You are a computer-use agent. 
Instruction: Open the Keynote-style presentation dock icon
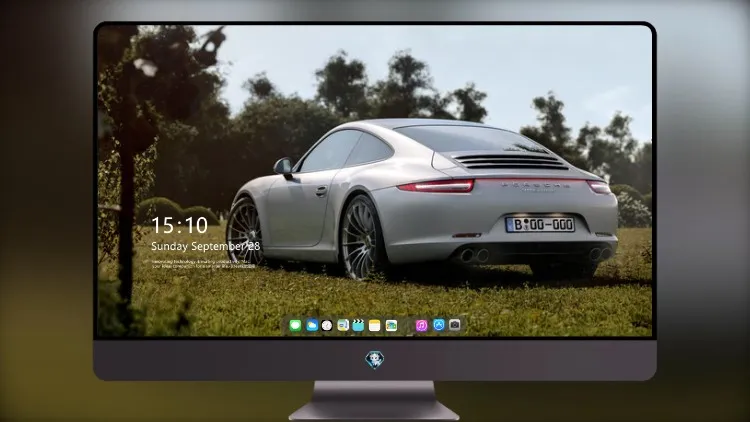pyautogui.click(x=343, y=325)
